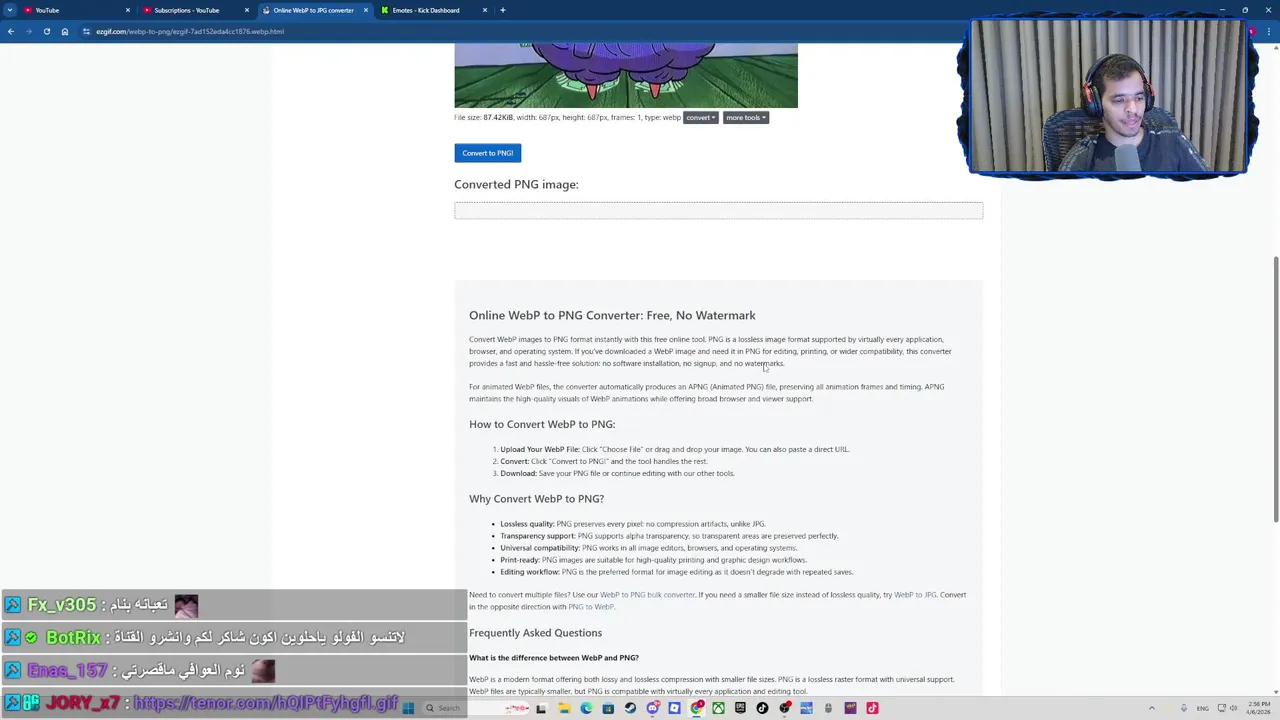The image size is (1280, 720).
Task: Close the Emotes - Kick Dashboard tab
Action: (x=485, y=10)
